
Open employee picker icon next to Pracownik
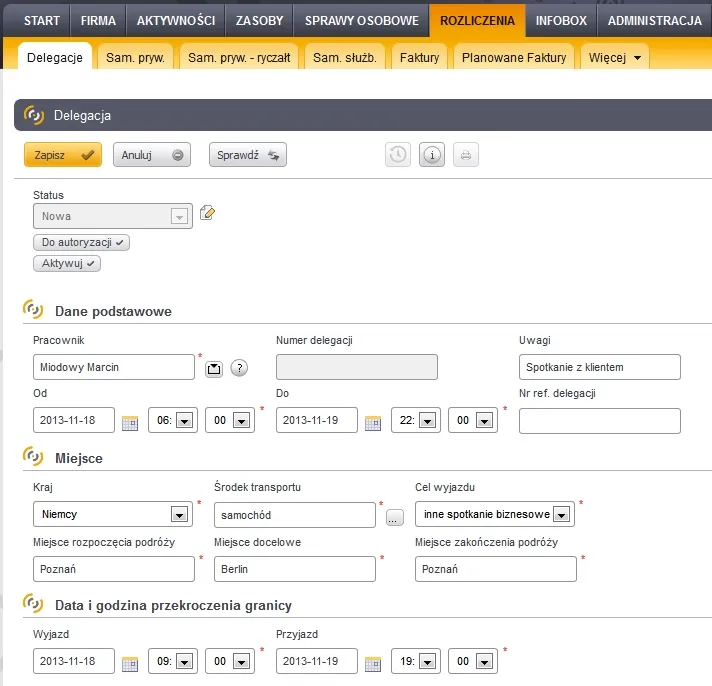tap(214, 368)
